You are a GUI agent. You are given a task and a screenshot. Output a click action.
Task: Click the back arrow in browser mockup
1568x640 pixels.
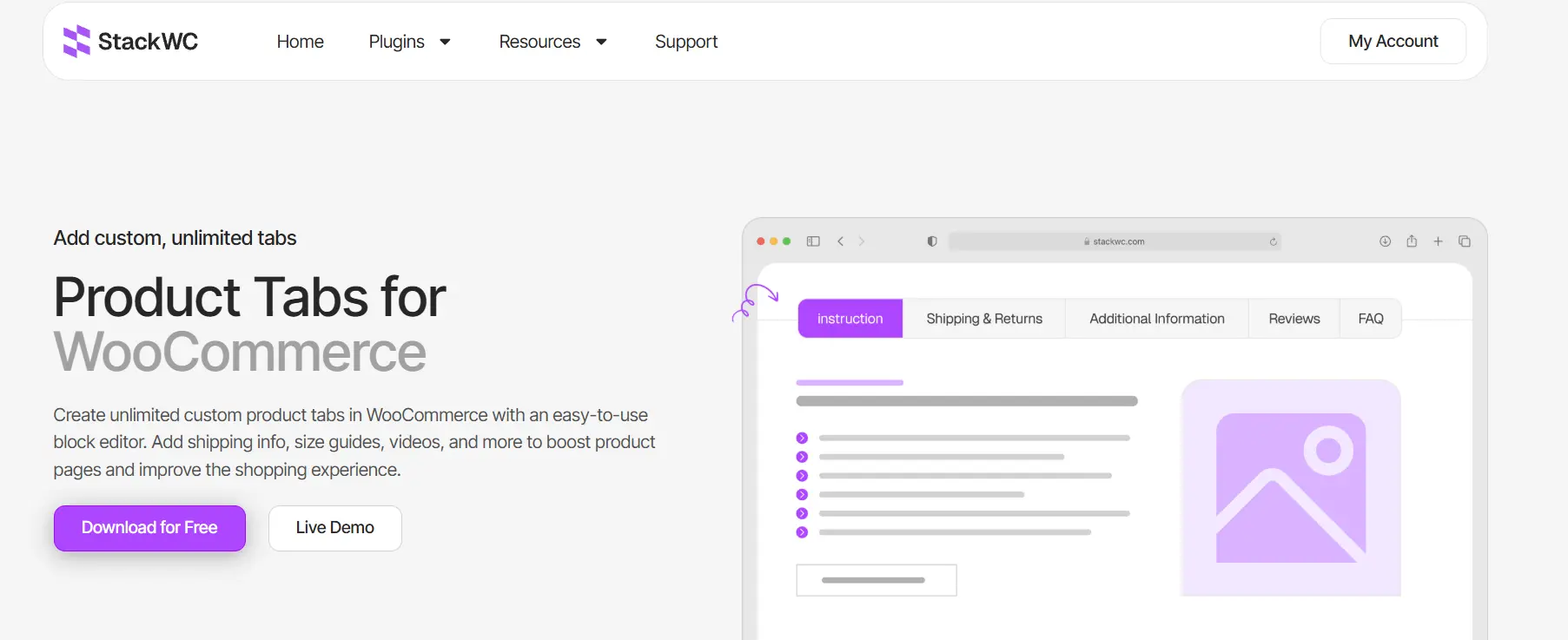[x=840, y=241]
